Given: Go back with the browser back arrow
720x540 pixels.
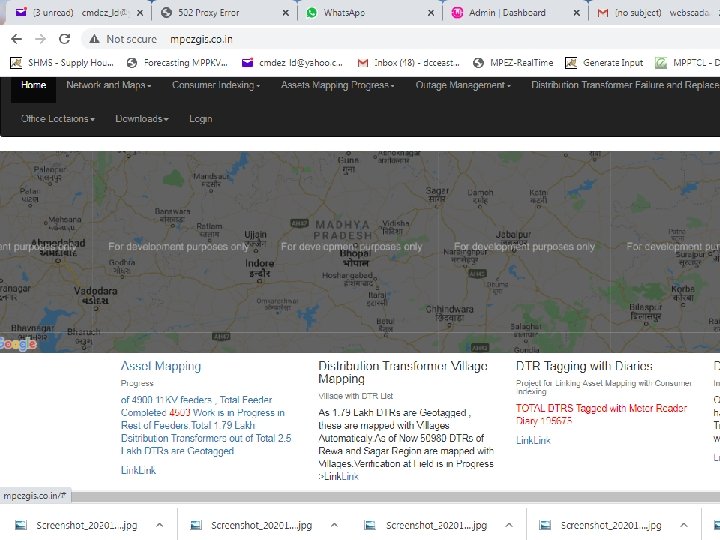Looking at the screenshot, I should pyautogui.click(x=17, y=39).
